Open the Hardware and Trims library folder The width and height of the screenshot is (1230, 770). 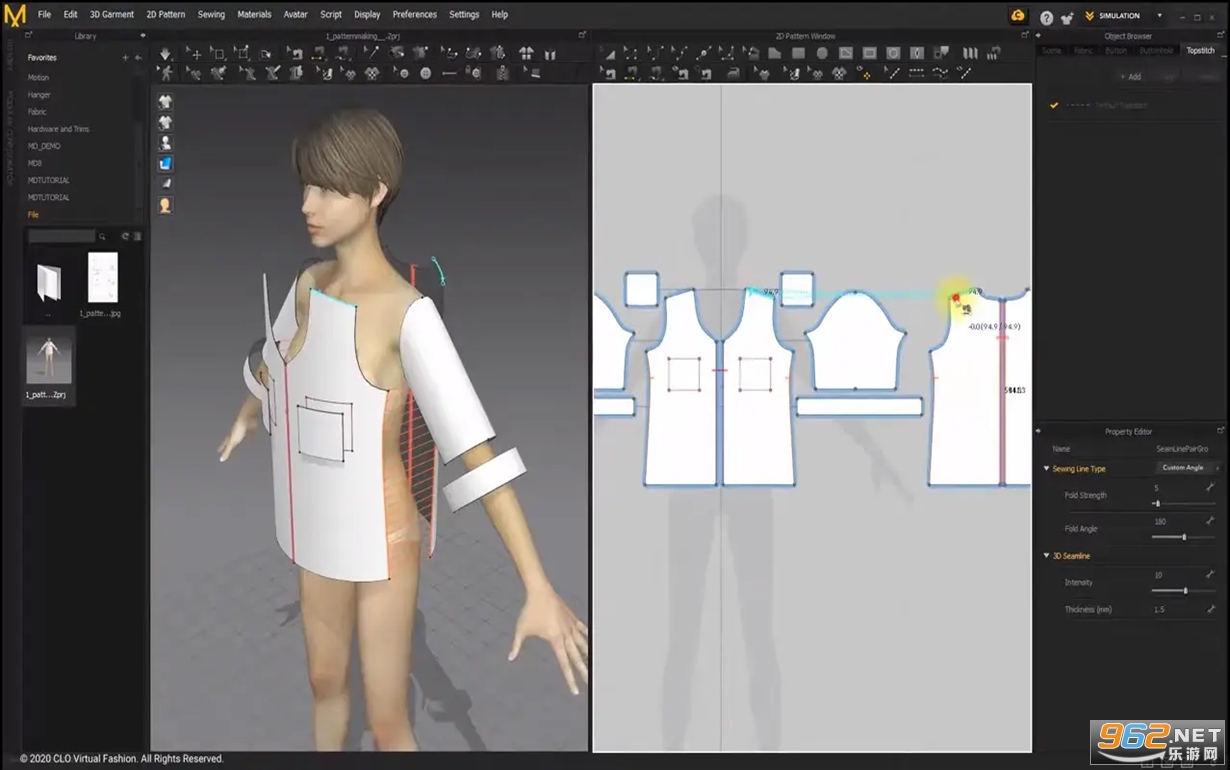point(58,129)
